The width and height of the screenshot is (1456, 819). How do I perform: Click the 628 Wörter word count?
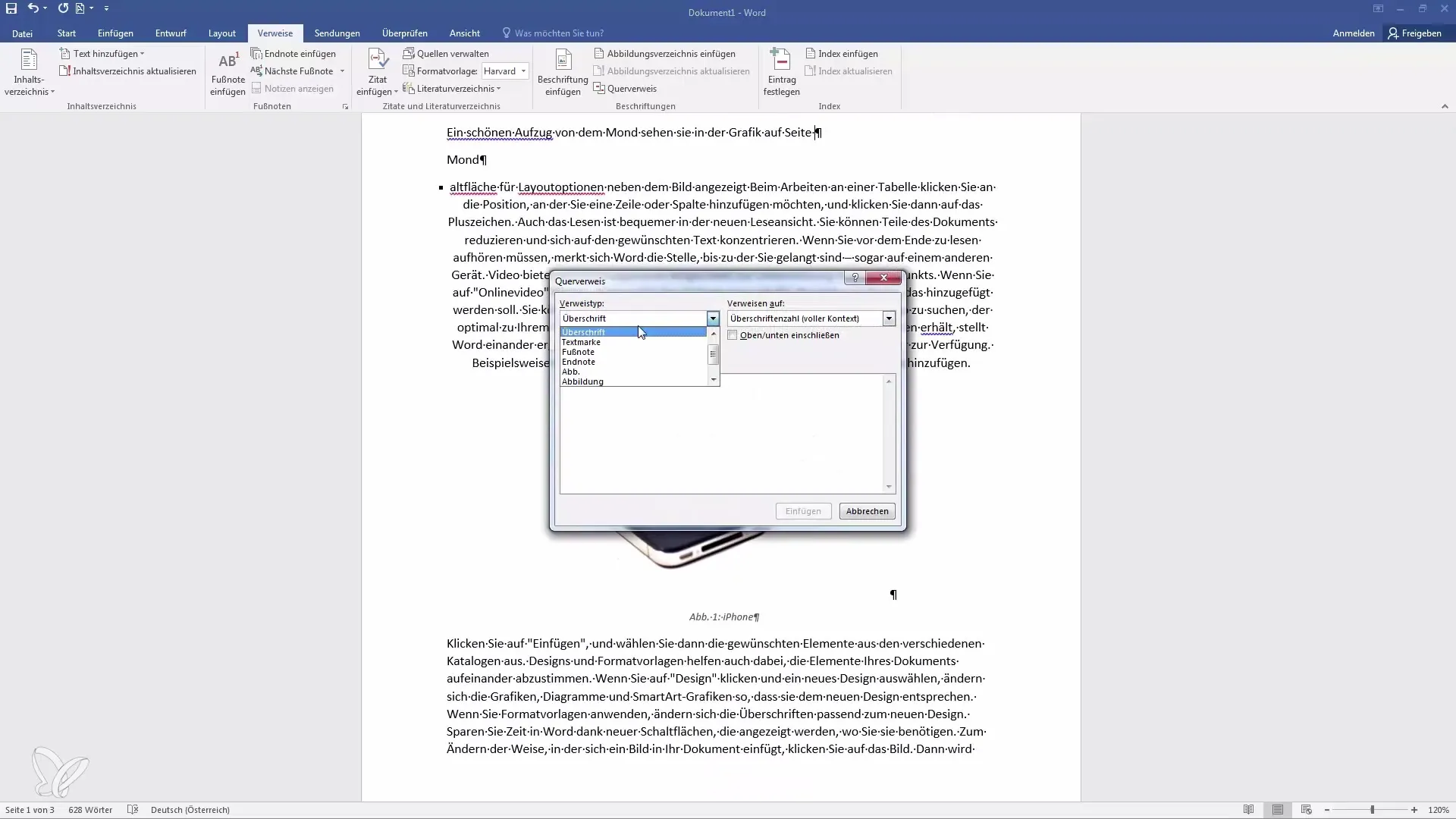point(90,810)
